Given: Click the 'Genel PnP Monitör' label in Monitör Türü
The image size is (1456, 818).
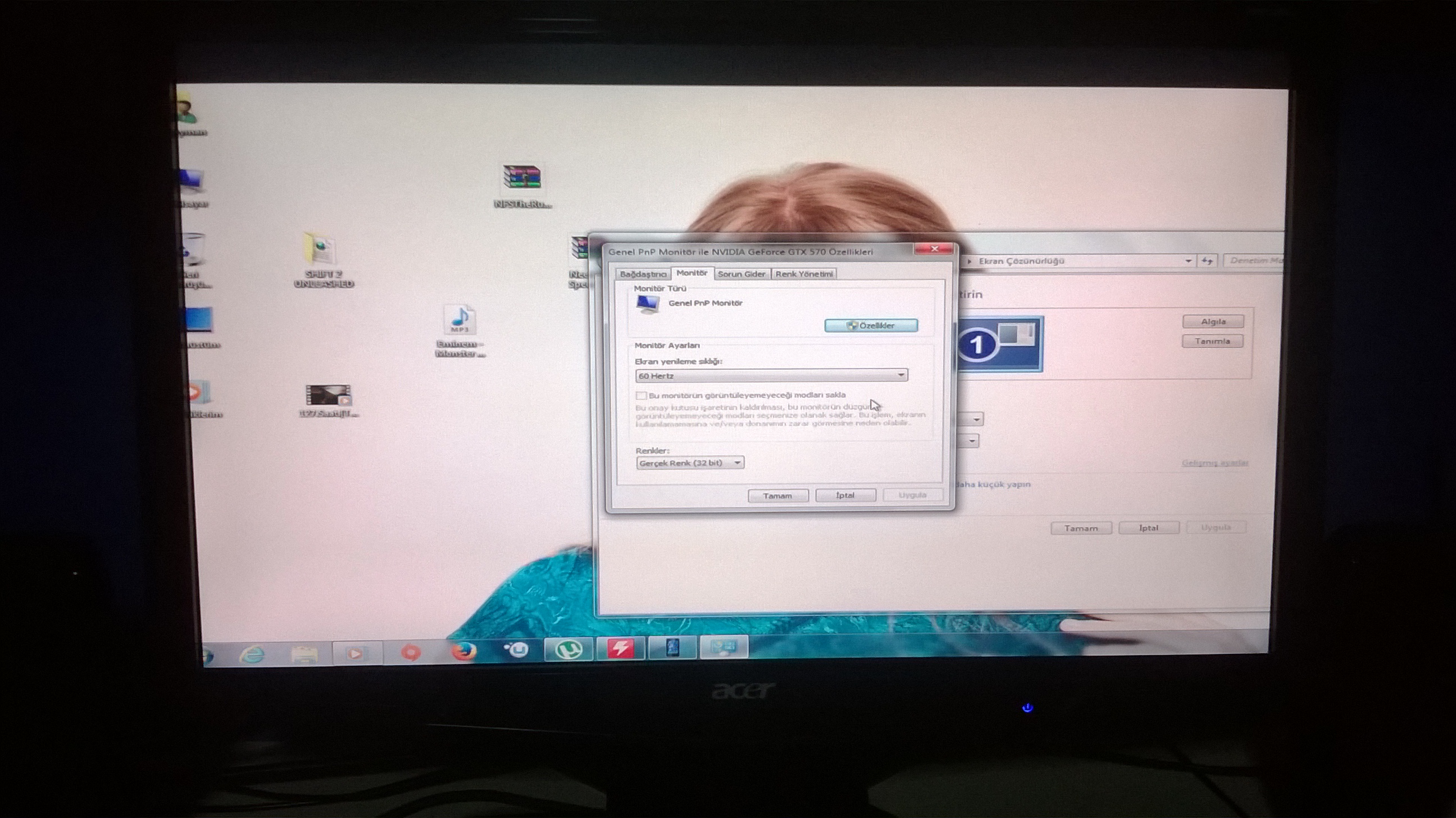Looking at the screenshot, I should point(706,303).
